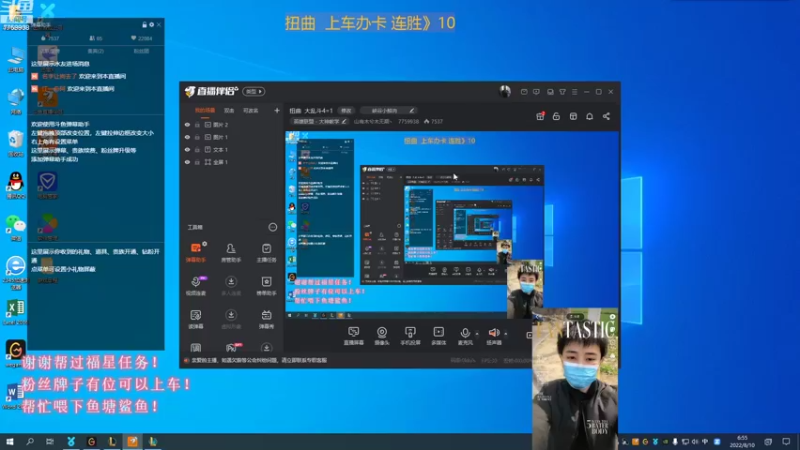Open the PK tool icon
The height and width of the screenshot is (450, 800).
(x=232, y=348)
